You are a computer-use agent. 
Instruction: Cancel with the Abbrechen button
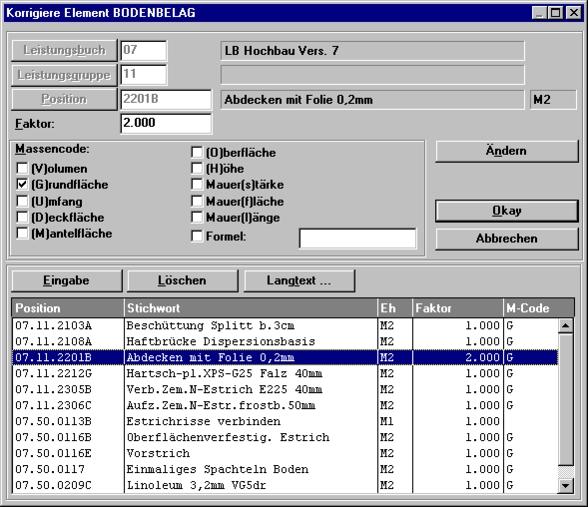click(x=507, y=238)
